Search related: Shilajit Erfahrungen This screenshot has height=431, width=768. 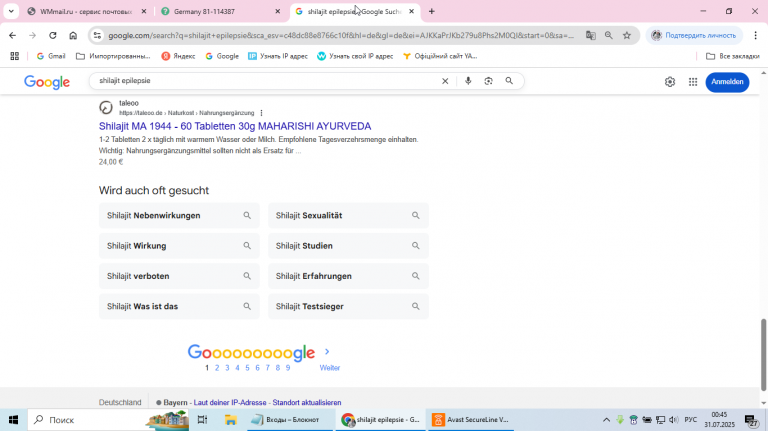point(348,276)
